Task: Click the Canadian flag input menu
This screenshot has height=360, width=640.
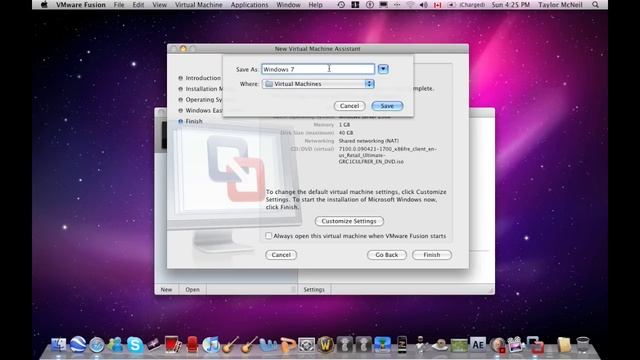Action: (438, 5)
